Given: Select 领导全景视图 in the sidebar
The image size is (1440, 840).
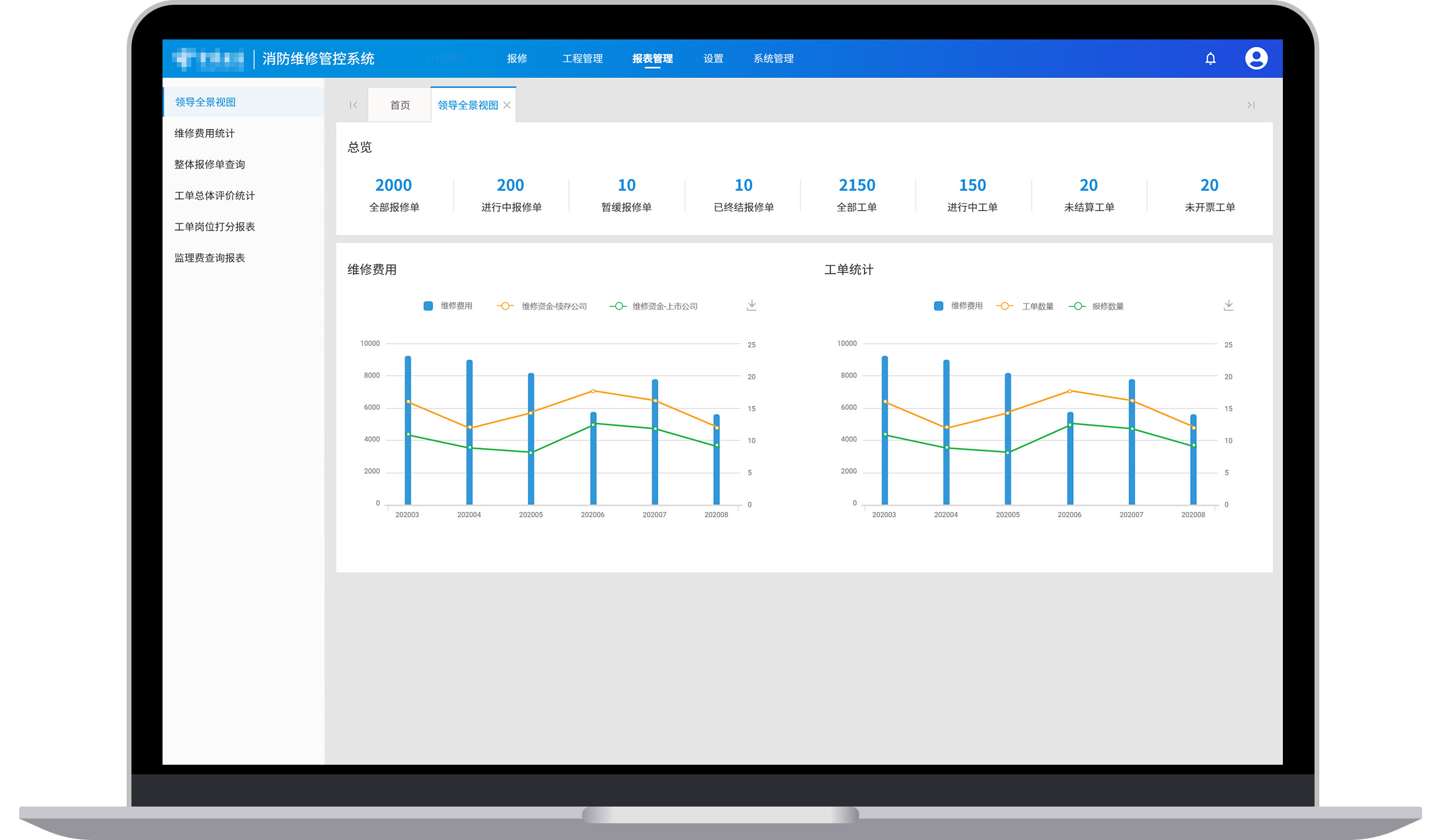Looking at the screenshot, I should (x=244, y=102).
